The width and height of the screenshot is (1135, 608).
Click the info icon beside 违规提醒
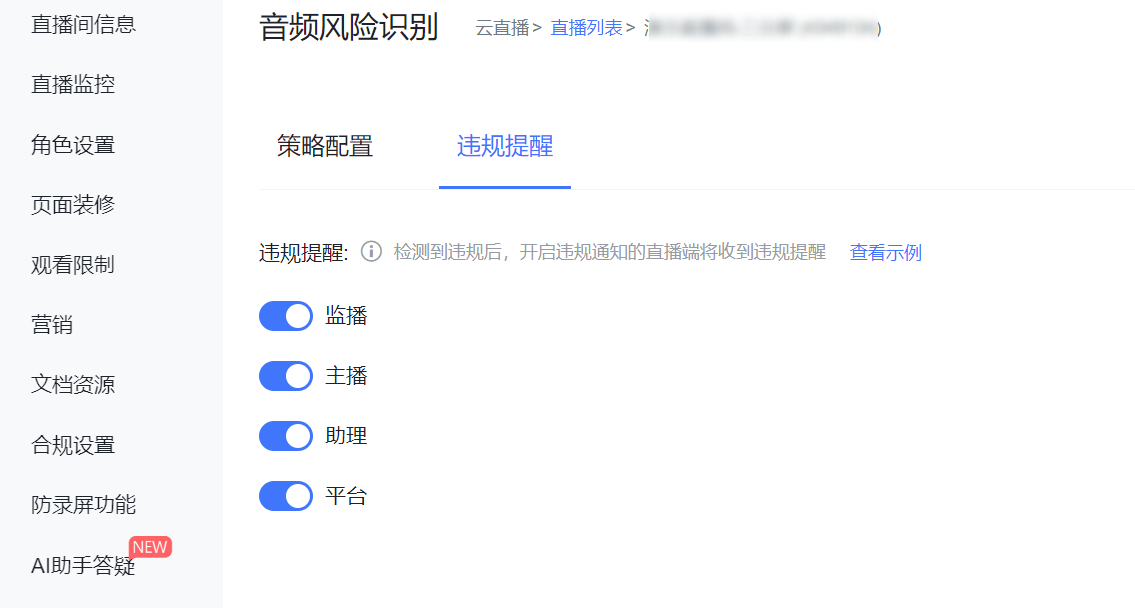pyautogui.click(x=371, y=251)
